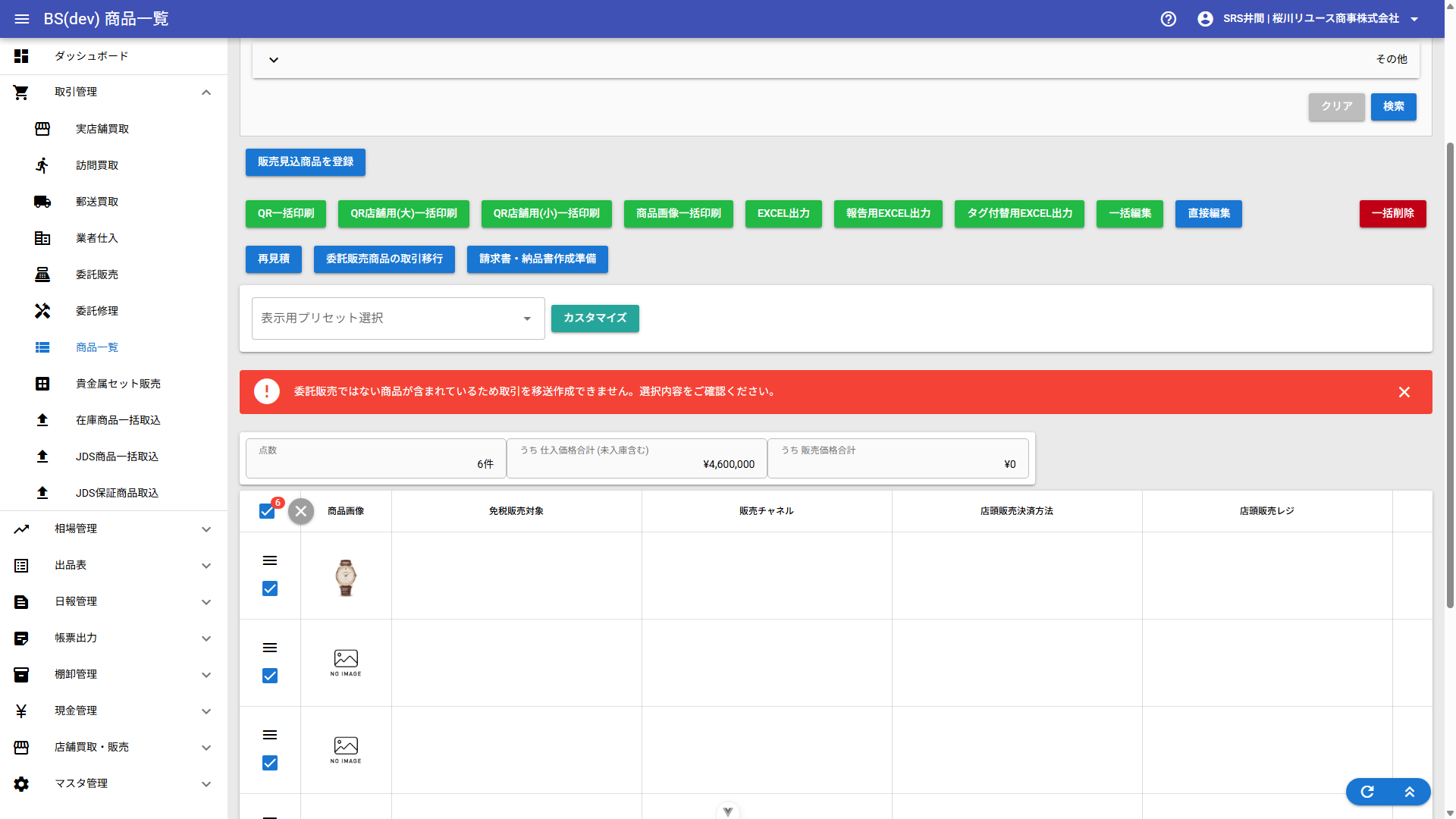
Task: Click the storefront icon beside 実店舗買取
Action: [42, 129]
